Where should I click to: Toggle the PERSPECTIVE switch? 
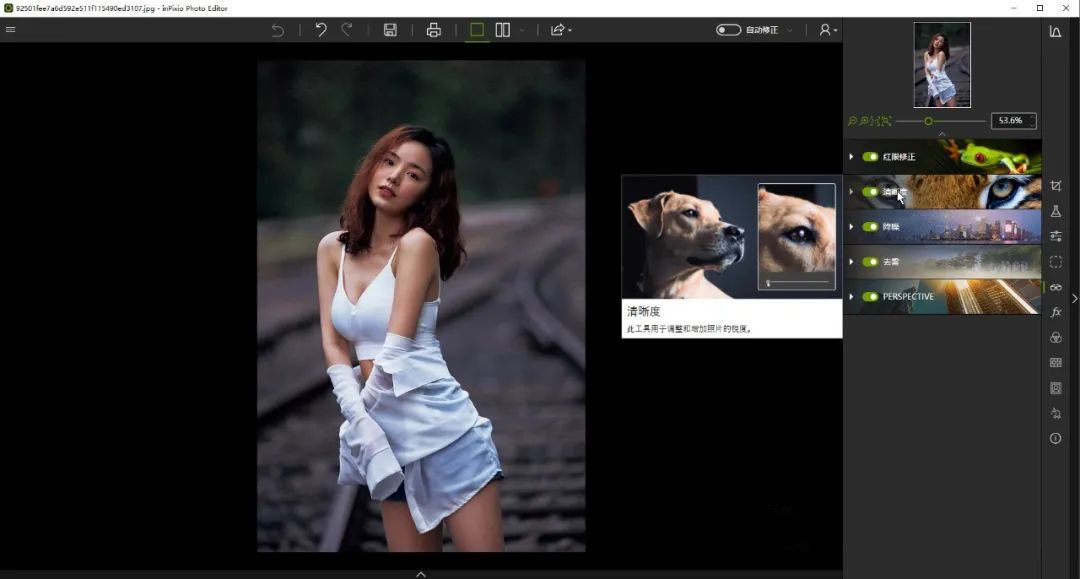870,297
